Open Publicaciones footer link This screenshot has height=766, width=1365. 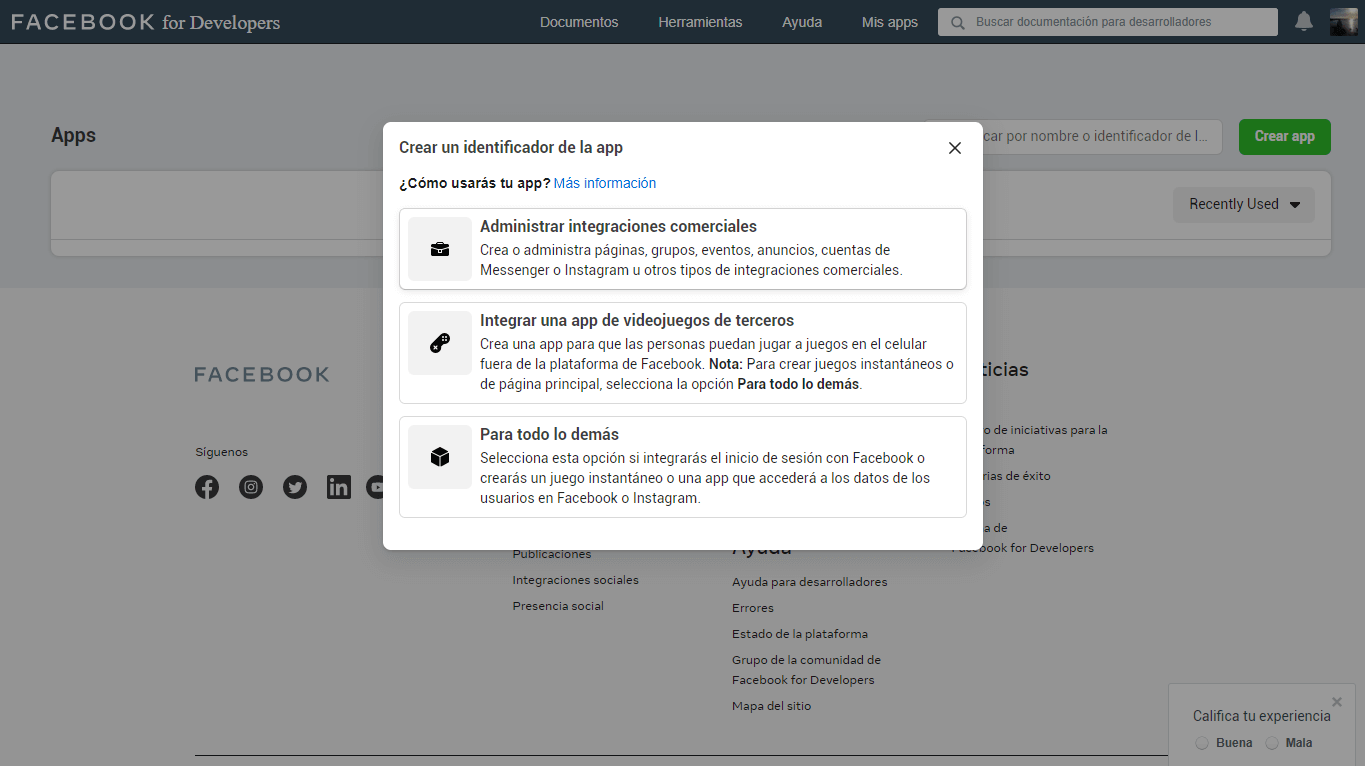[x=552, y=554]
